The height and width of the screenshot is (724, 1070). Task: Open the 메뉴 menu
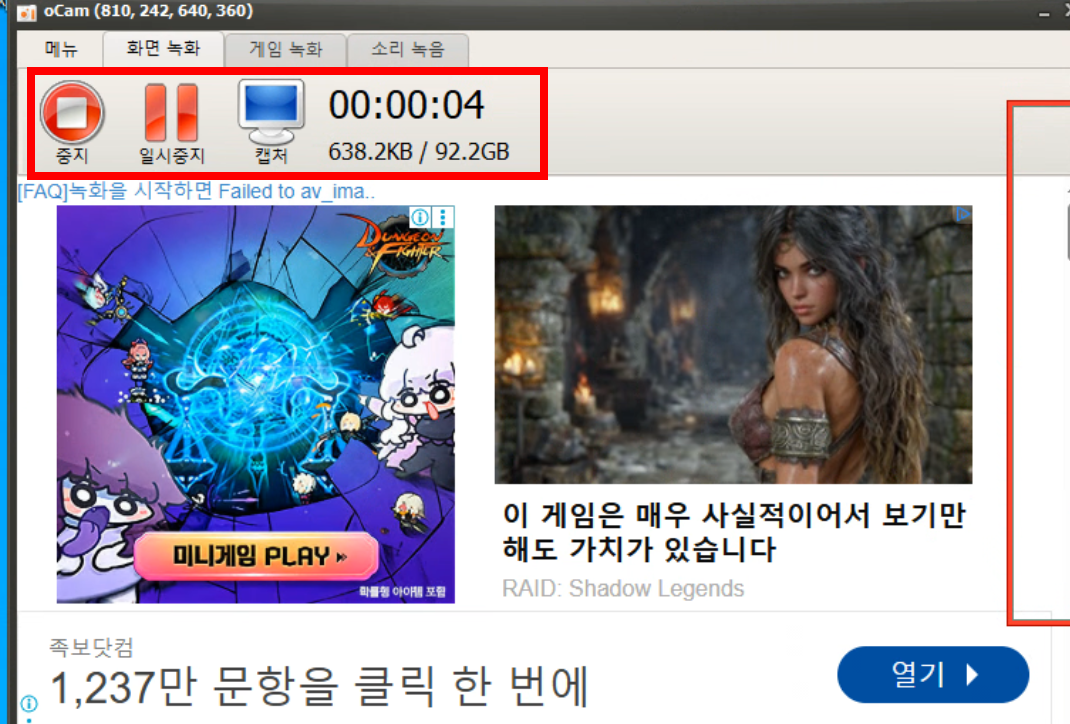pyautogui.click(x=61, y=49)
